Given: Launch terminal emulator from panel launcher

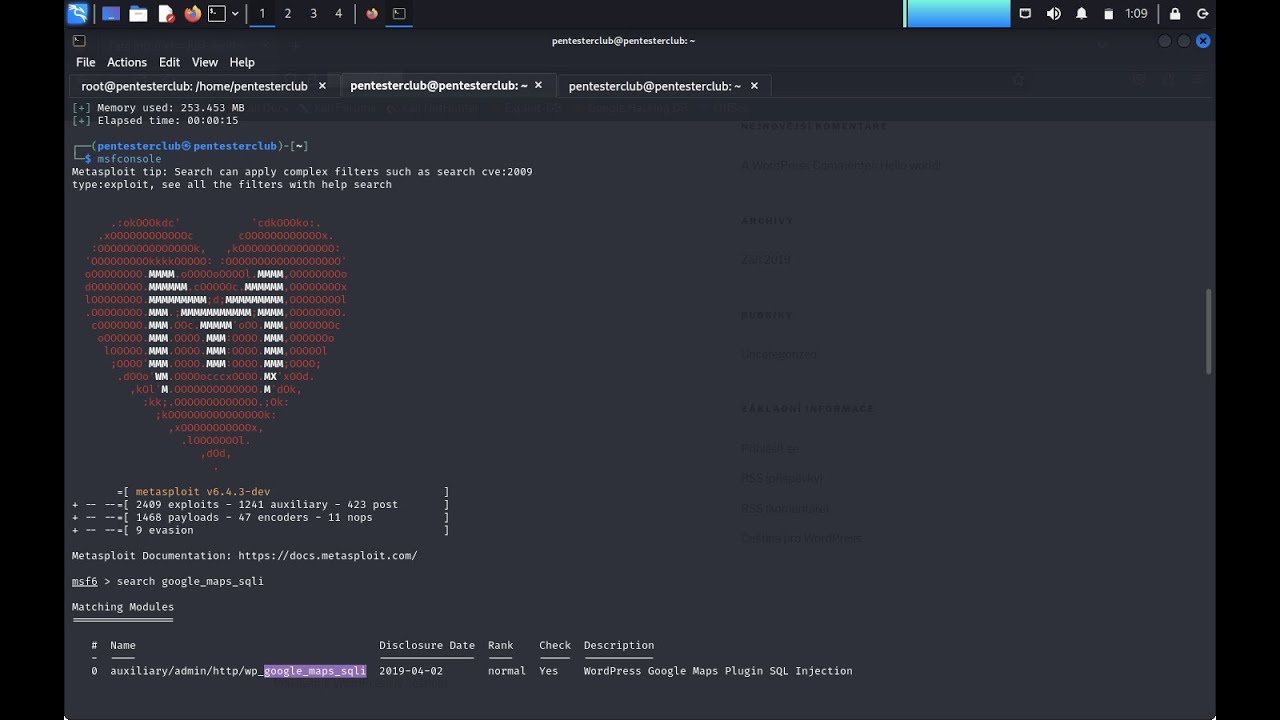Looking at the screenshot, I should (x=217, y=13).
